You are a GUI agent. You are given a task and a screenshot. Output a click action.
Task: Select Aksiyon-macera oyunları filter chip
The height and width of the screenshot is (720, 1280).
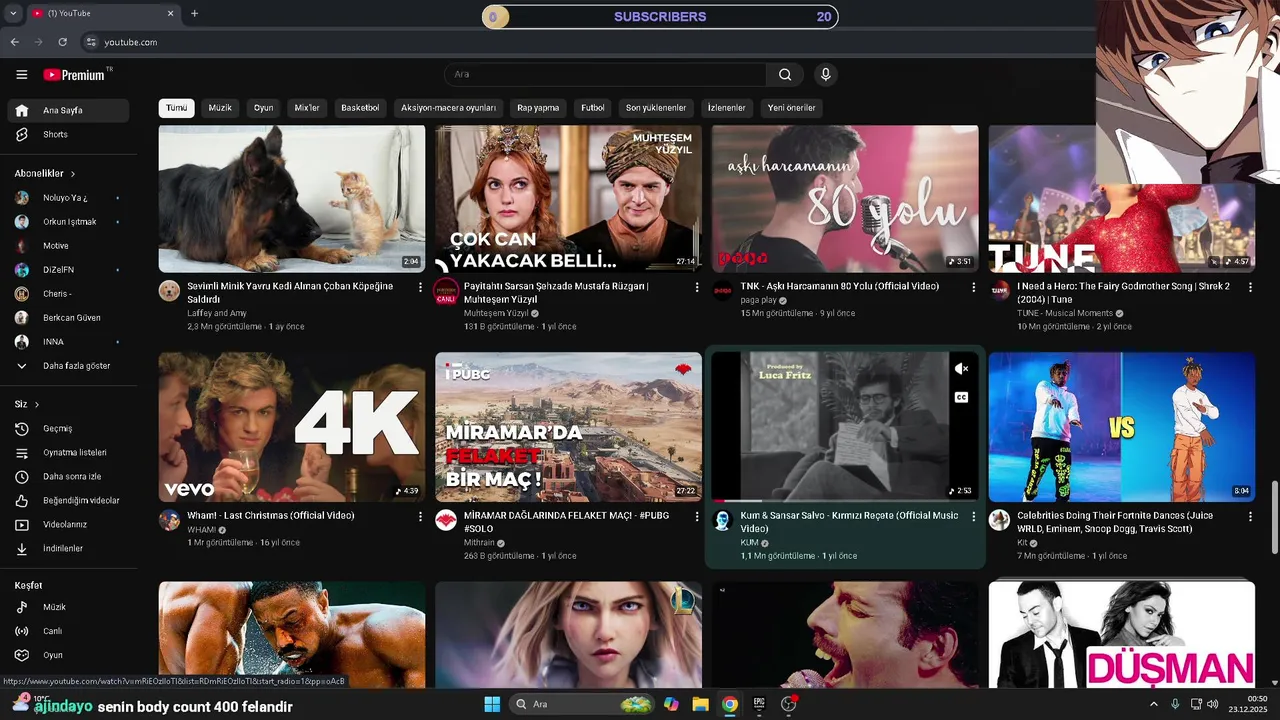(448, 108)
